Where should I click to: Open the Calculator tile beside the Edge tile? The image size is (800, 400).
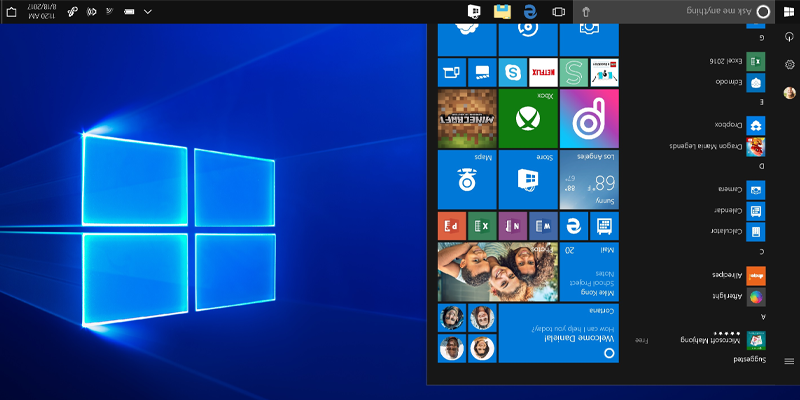[605, 226]
